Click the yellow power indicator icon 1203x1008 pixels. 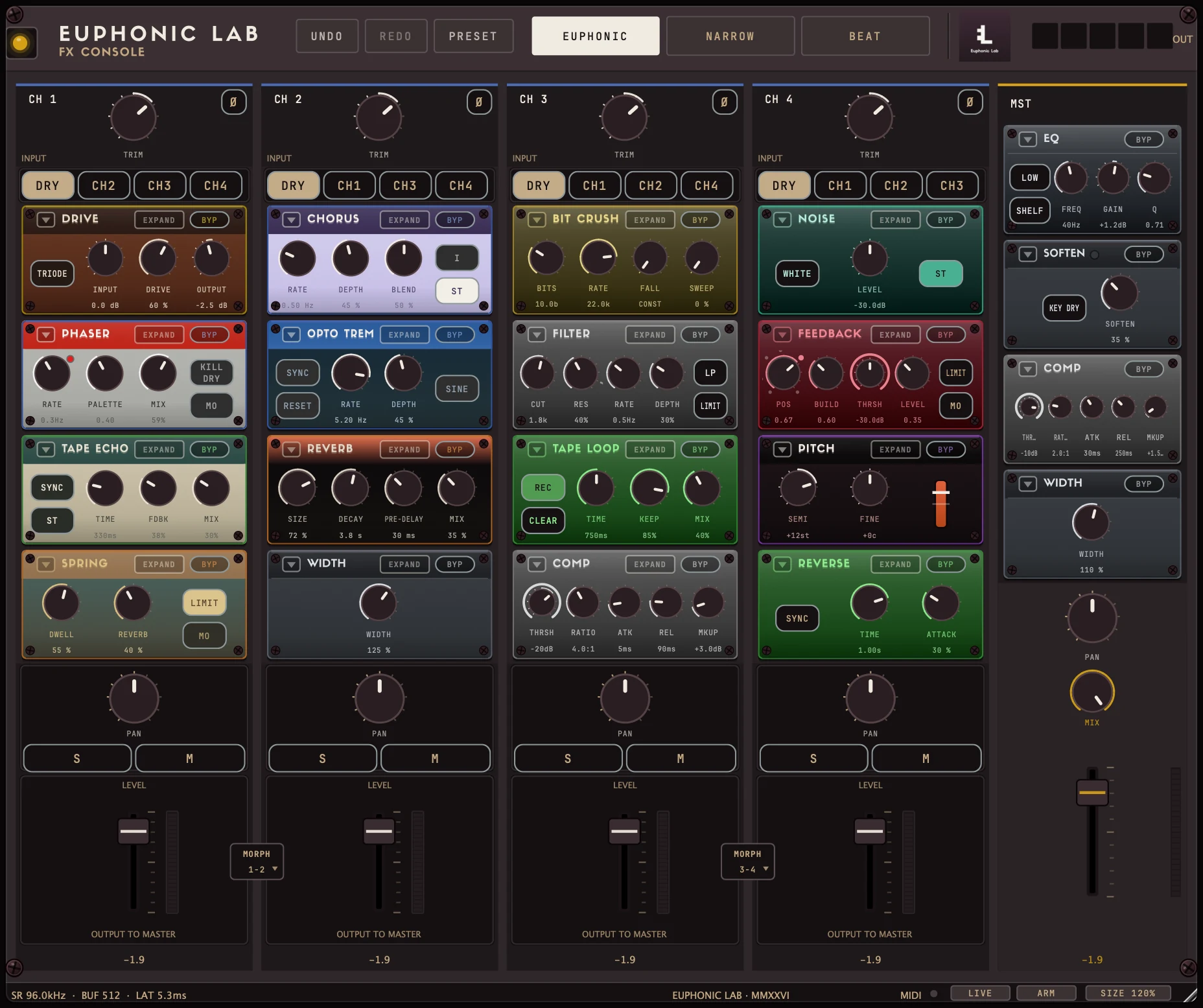coord(21,43)
